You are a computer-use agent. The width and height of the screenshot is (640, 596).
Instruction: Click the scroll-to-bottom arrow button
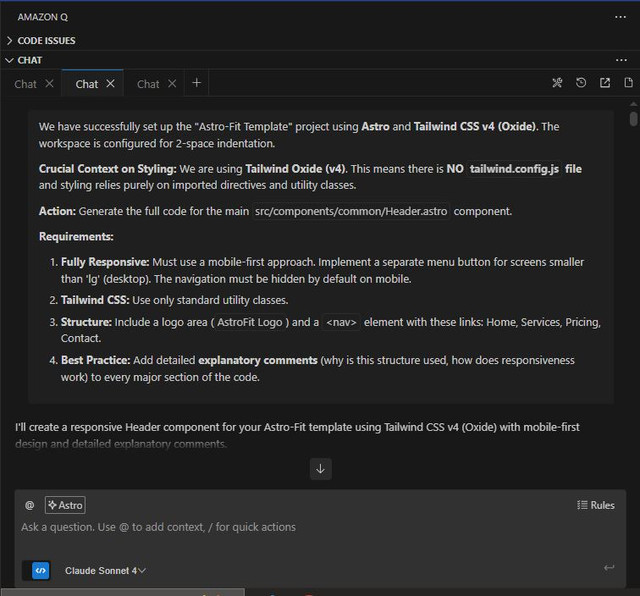pos(320,469)
